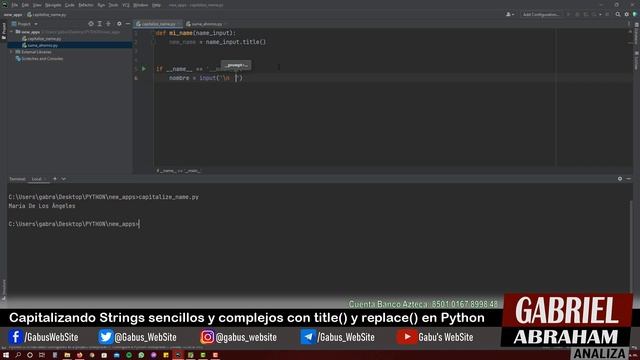The width and height of the screenshot is (640, 360).
Task: Click Telegram icon in overlay banner
Action: tap(308, 337)
